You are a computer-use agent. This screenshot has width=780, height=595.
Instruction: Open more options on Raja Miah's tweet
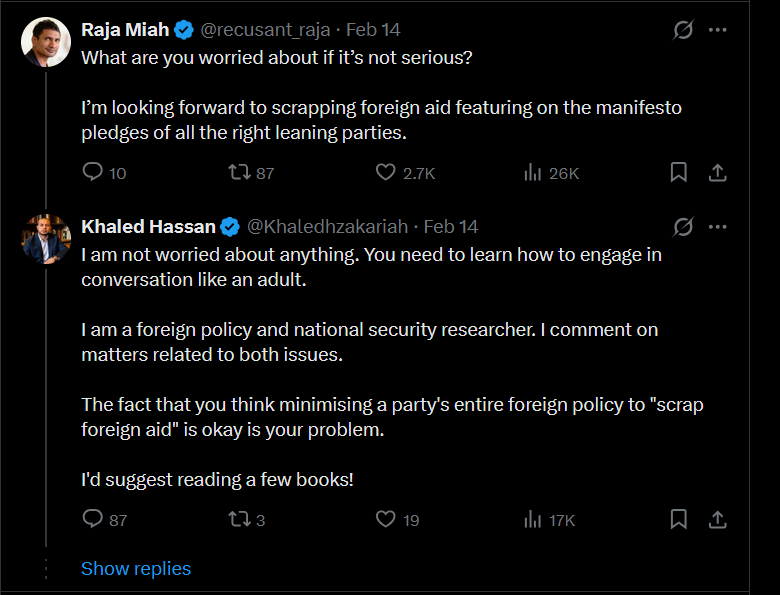coord(717,30)
